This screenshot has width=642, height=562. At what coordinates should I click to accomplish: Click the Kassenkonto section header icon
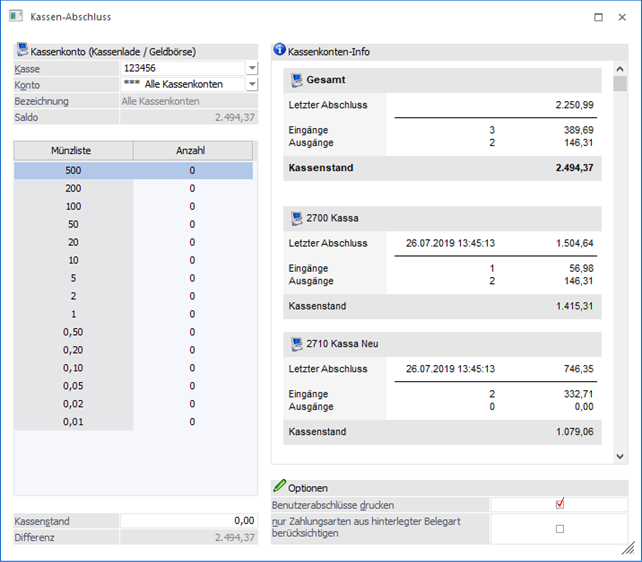click(22, 50)
